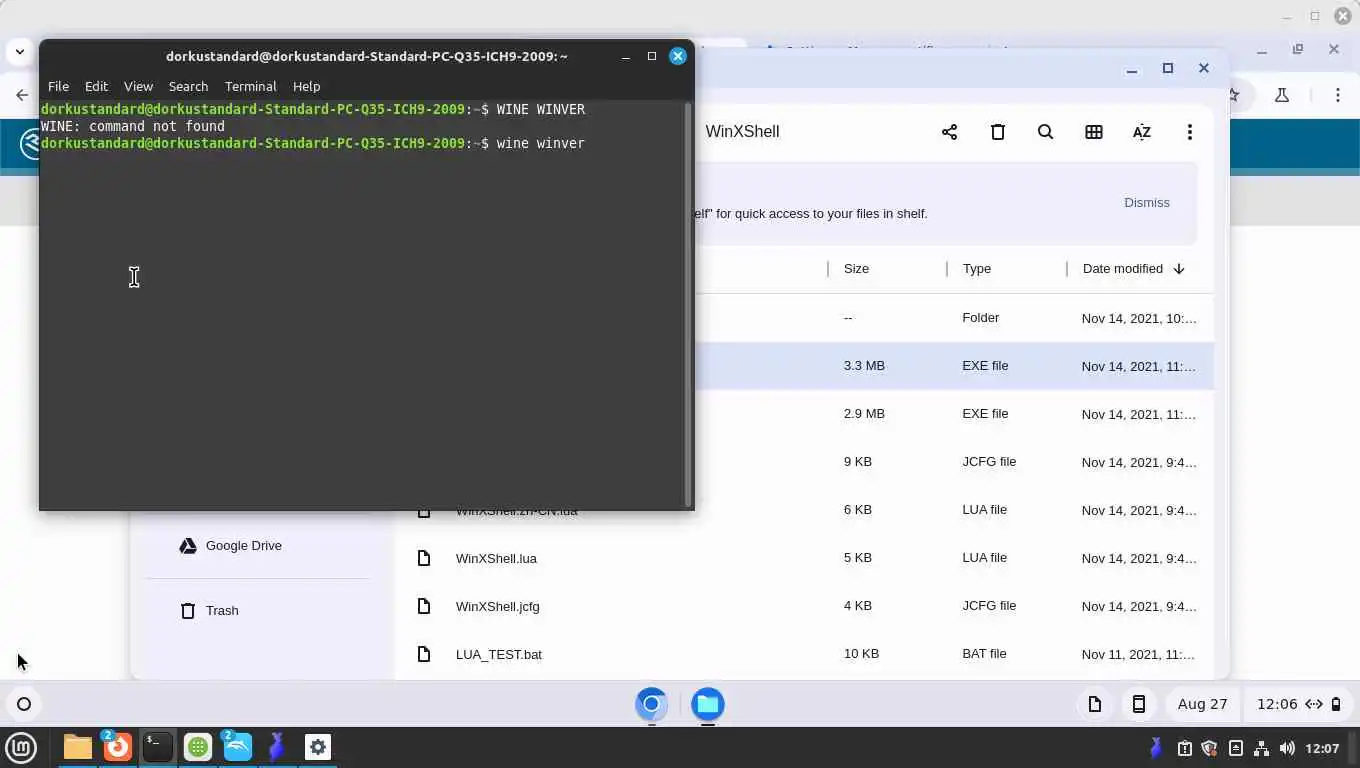
Task: Click the holding space file icon in shelf
Action: (1095, 704)
